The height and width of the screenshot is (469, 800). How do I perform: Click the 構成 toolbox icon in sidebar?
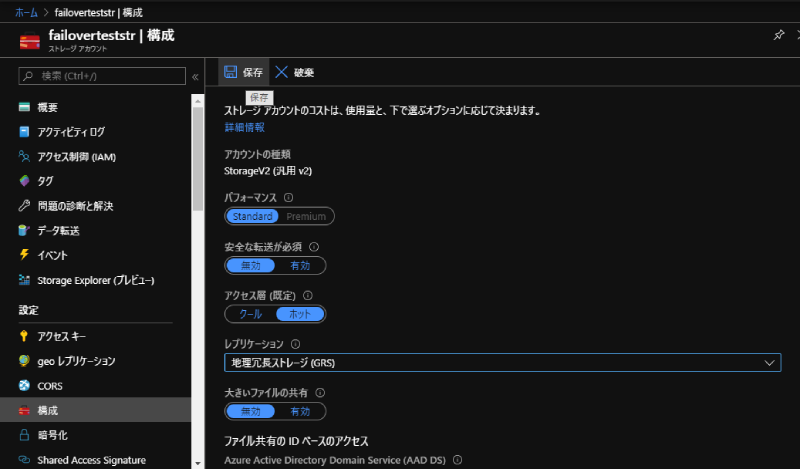coord(24,410)
